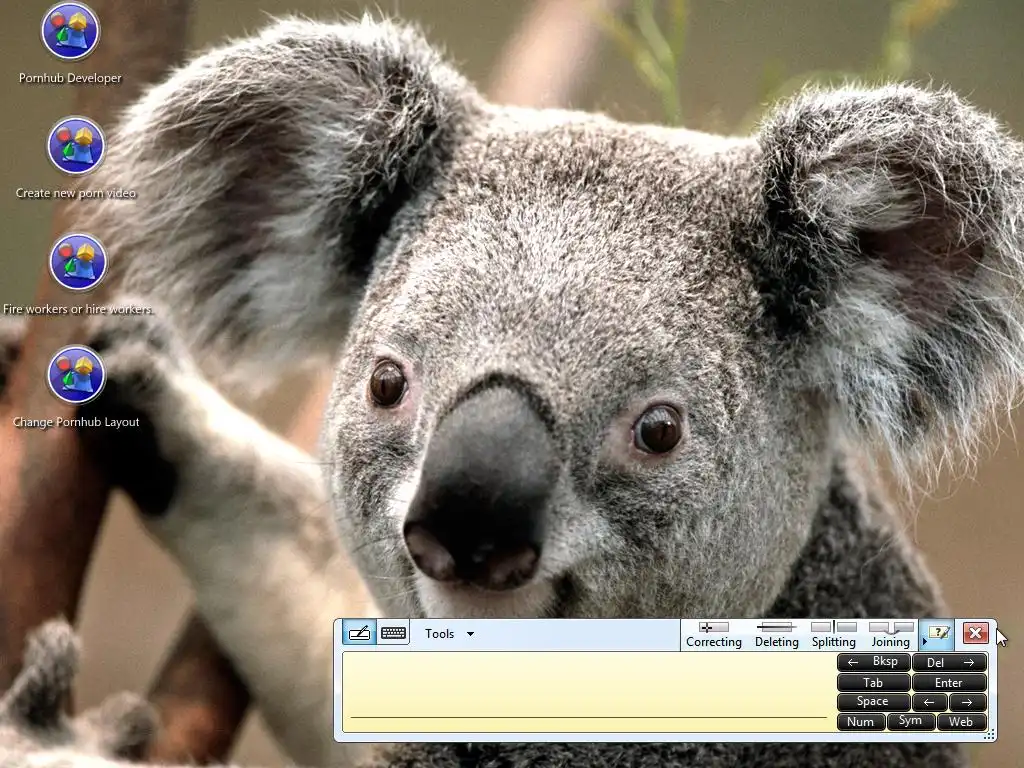Open the Sym symbols pad
Image resolution: width=1024 pixels, height=768 pixels.
tap(910, 722)
